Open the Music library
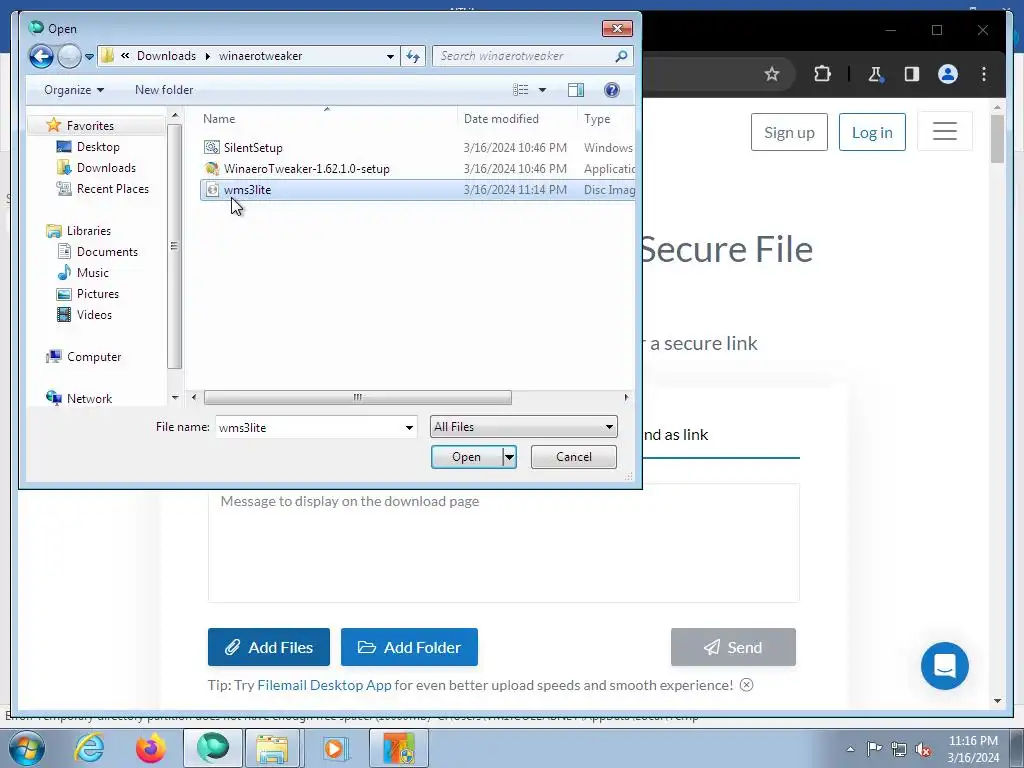The width and height of the screenshot is (1024, 768). click(92, 272)
